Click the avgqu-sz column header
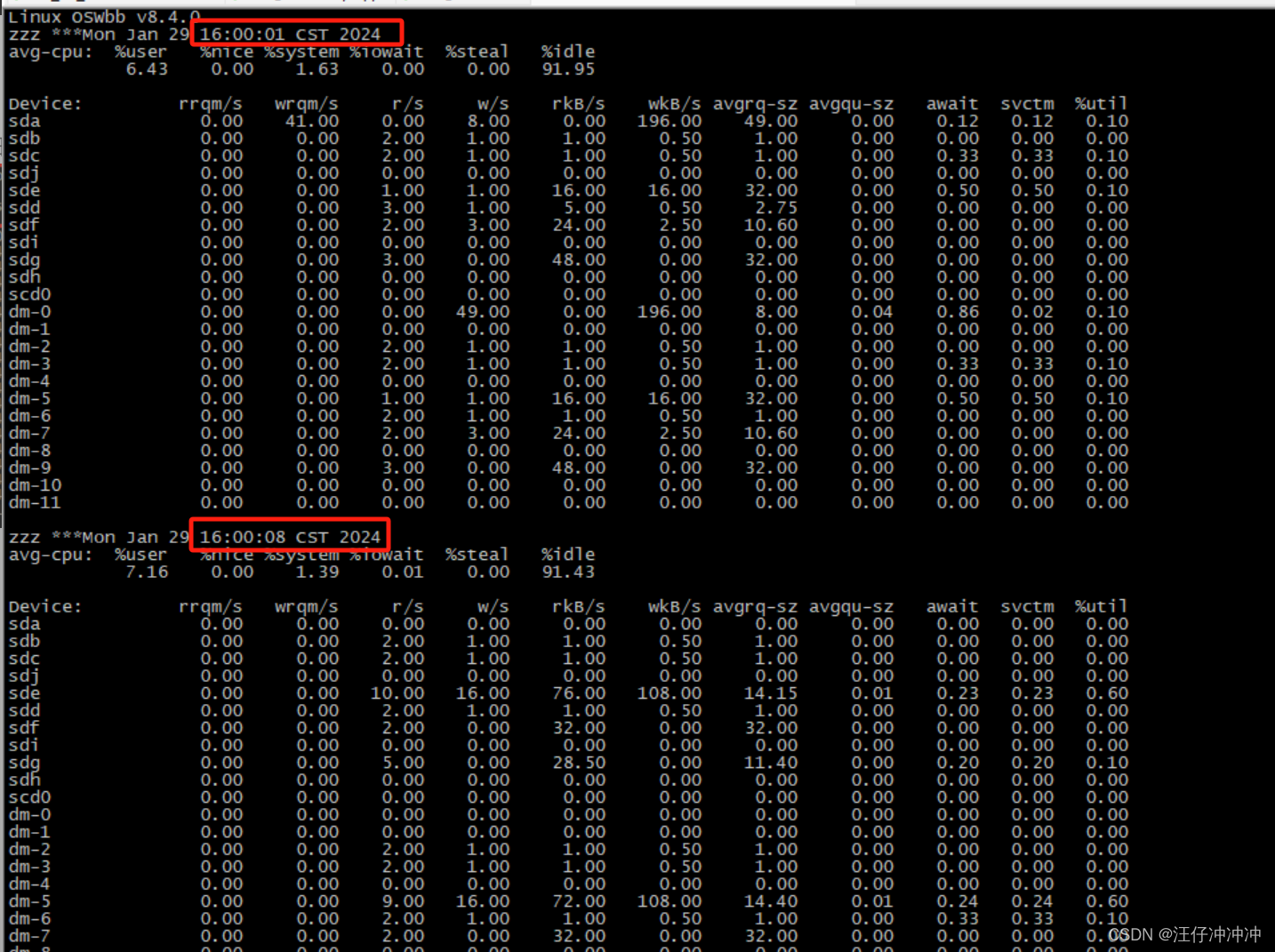 [x=851, y=103]
